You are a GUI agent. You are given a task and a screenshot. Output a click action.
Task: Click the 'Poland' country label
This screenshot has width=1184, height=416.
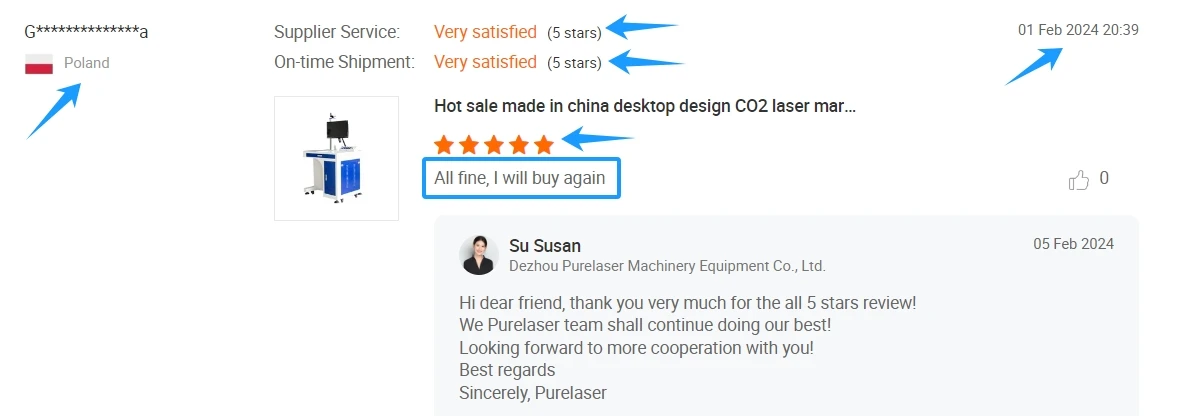coord(87,63)
